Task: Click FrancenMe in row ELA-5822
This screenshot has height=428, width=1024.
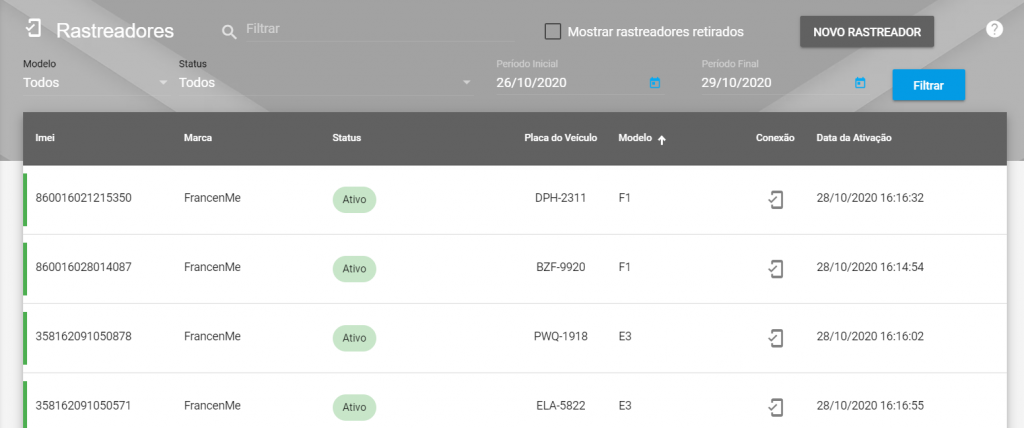Action: click(212, 406)
